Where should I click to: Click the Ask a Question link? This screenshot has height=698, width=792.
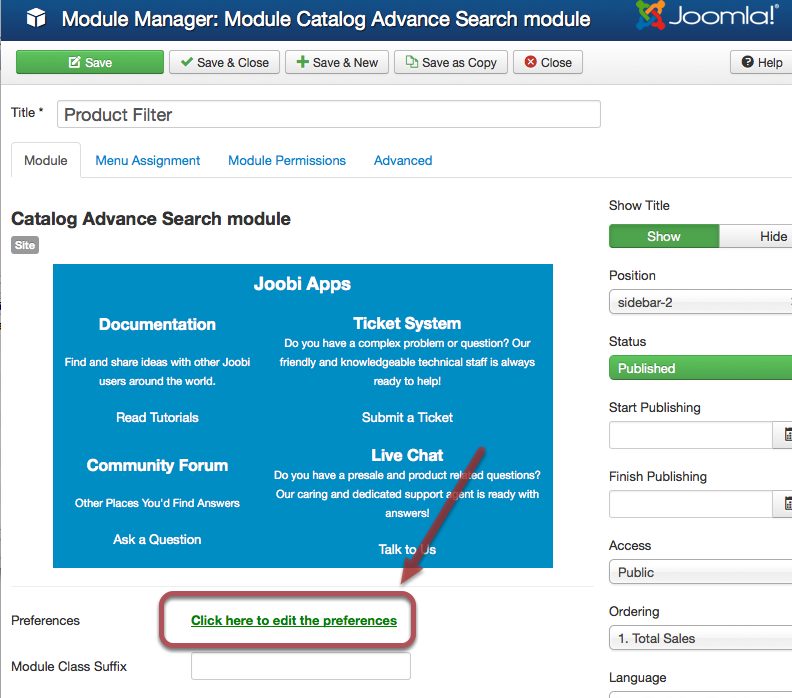tap(157, 539)
